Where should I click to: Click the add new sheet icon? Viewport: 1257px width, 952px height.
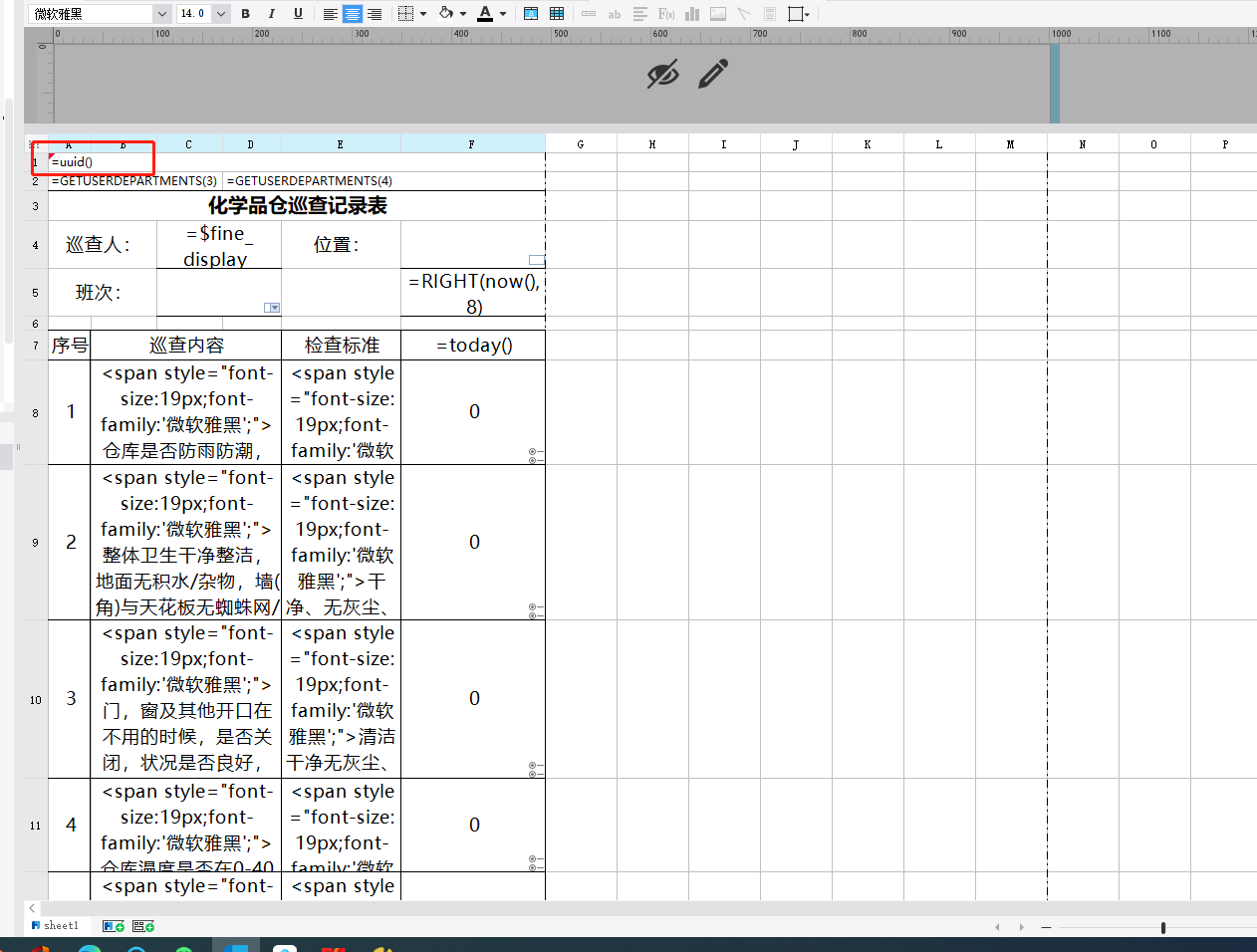114,926
